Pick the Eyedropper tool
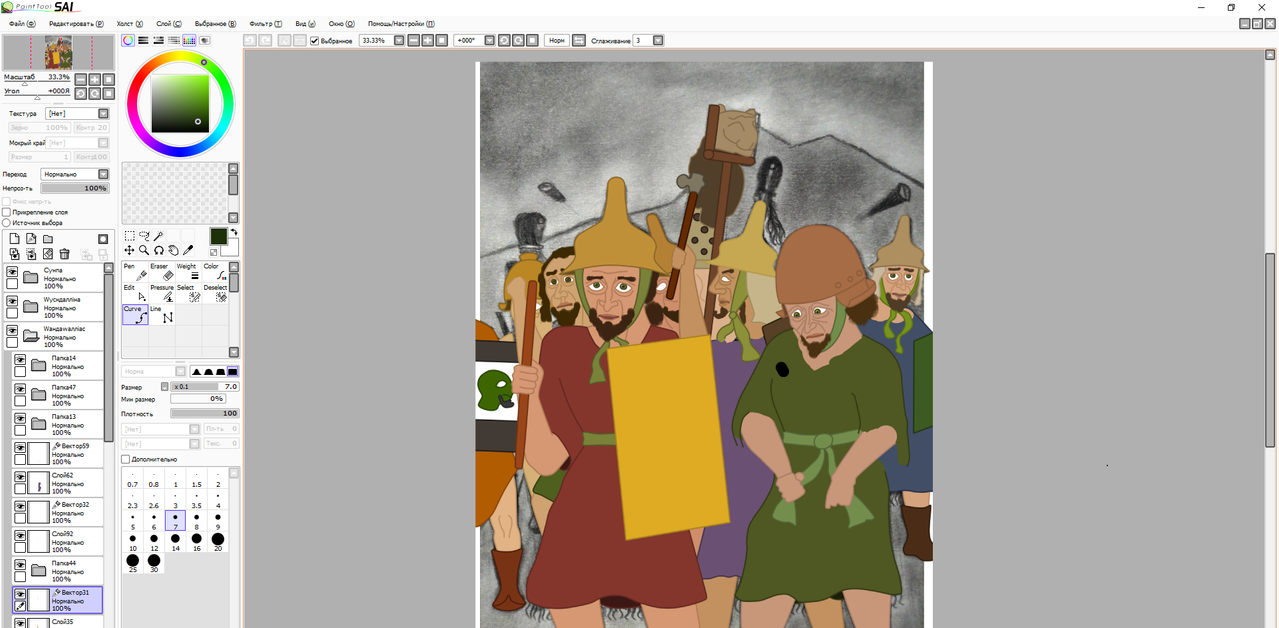Screen dimensions: 1279x628 (x=188, y=250)
